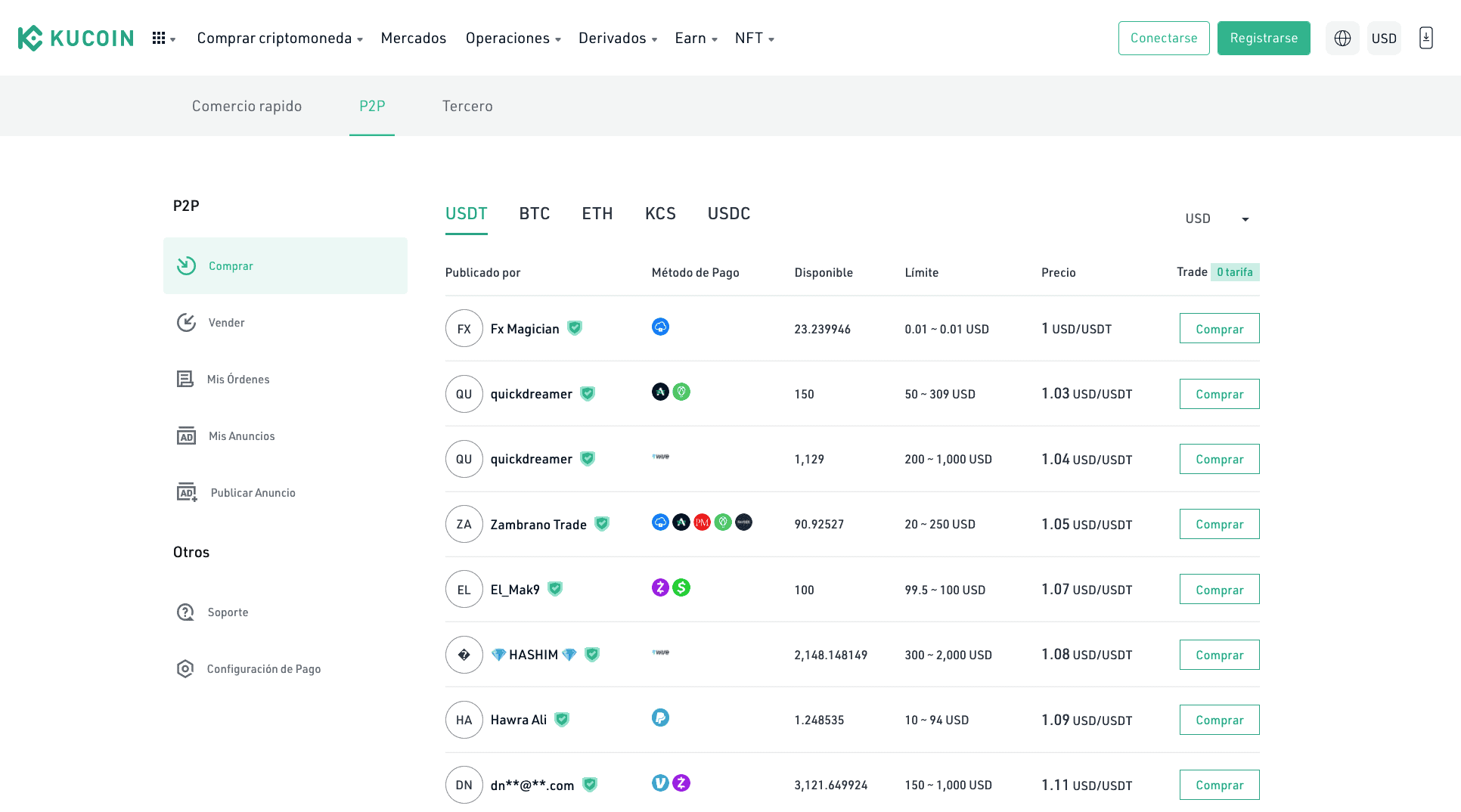1461x812 pixels.
Task: Select the P2P tab
Action: (x=372, y=106)
